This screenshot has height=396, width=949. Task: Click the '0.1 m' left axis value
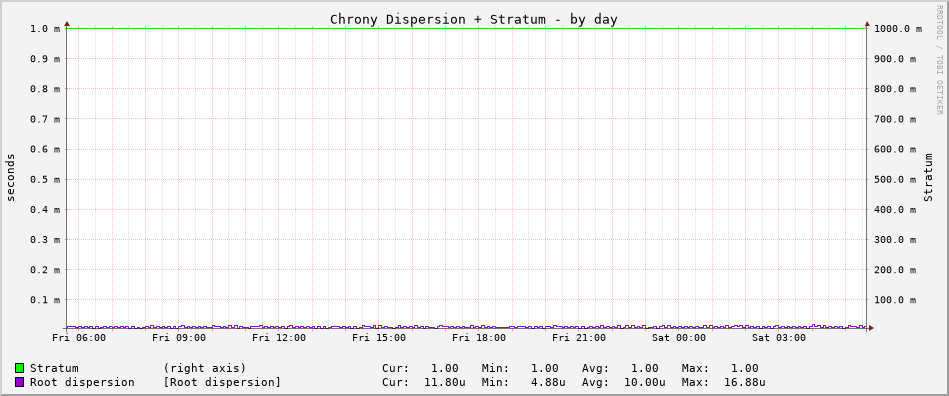[x=45, y=300]
